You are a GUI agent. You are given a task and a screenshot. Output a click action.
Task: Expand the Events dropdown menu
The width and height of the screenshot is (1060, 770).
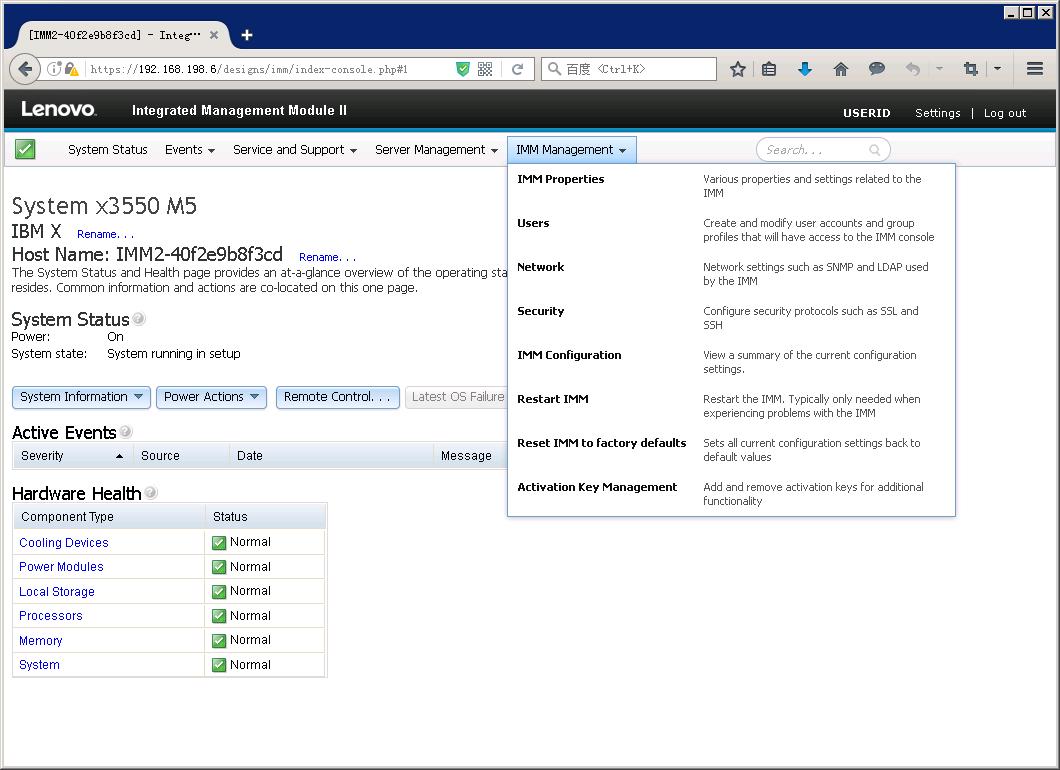pyautogui.click(x=190, y=150)
